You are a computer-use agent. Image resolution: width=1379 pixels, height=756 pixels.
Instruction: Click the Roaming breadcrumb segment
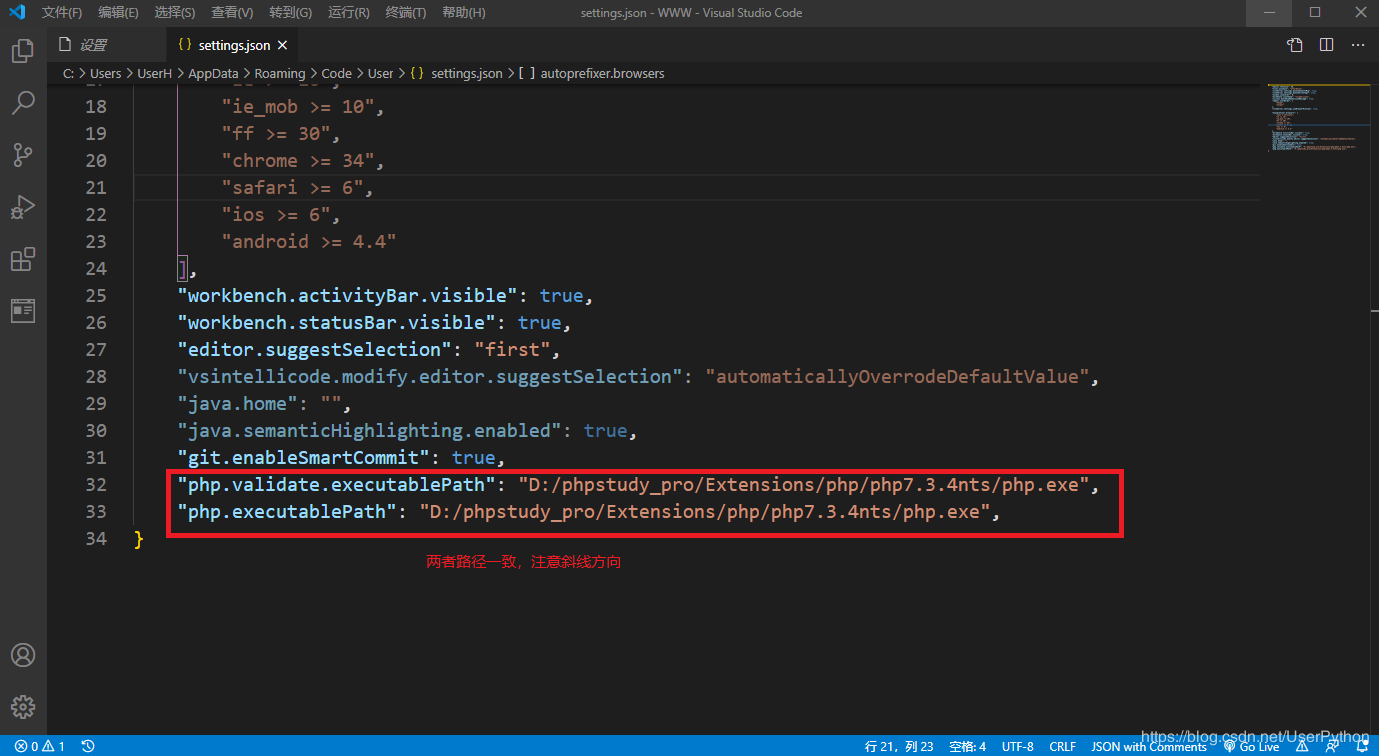click(x=280, y=74)
